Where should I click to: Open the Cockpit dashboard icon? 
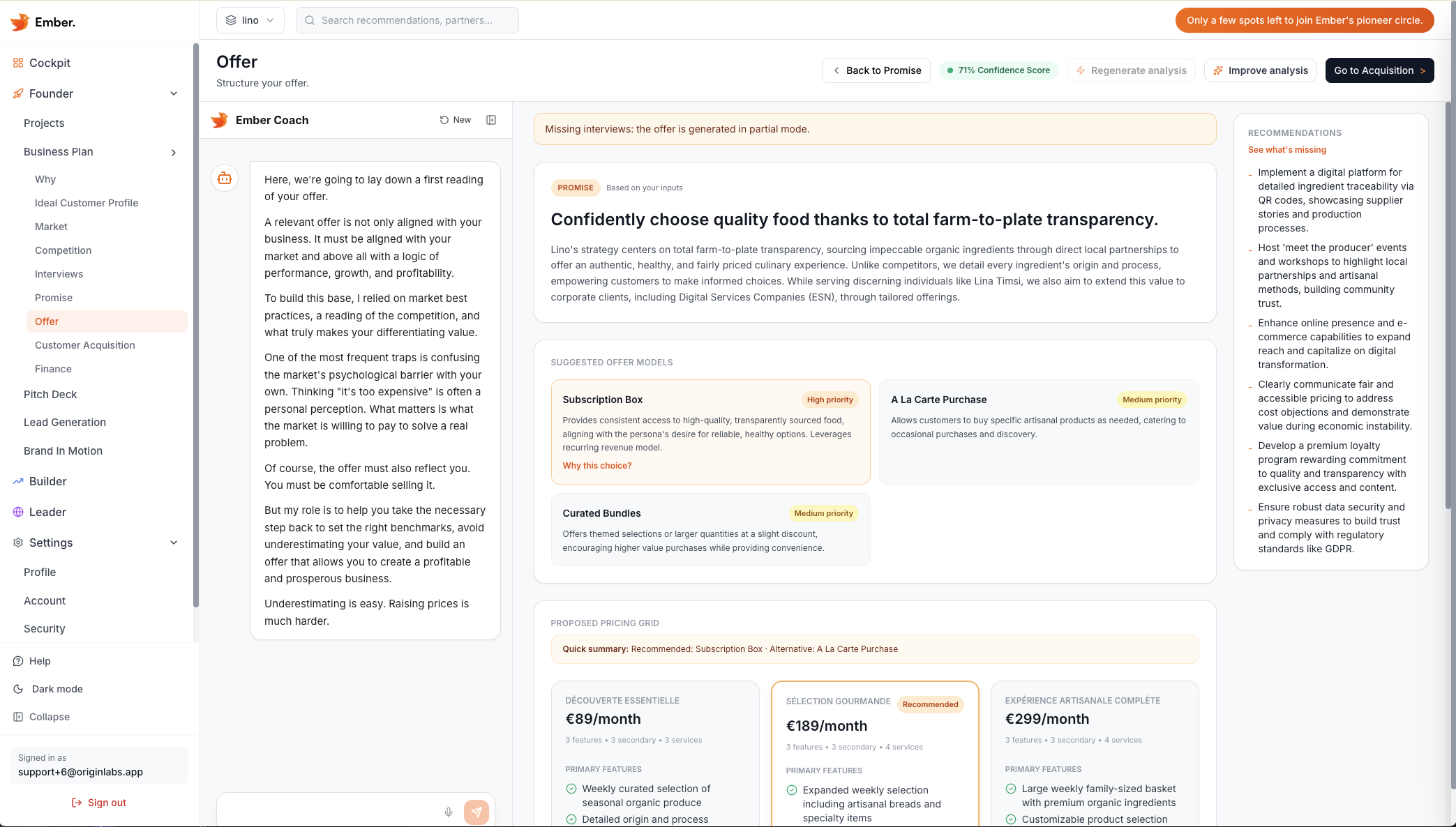point(17,63)
